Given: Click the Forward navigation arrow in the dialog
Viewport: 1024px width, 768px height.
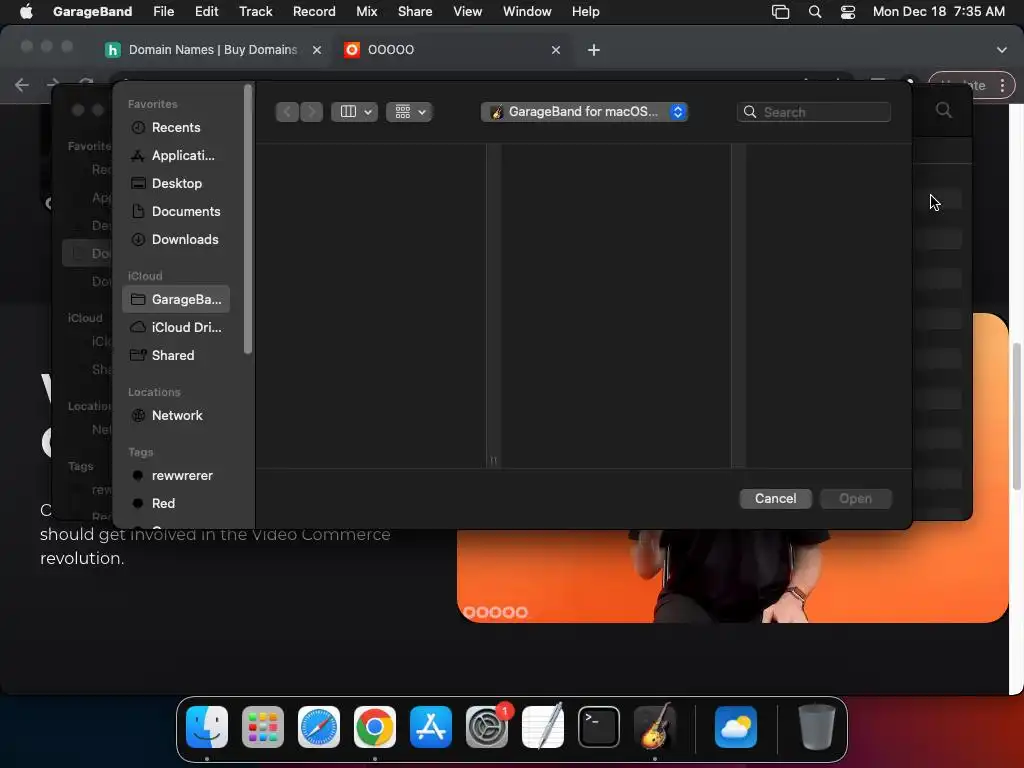Looking at the screenshot, I should coord(312,112).
